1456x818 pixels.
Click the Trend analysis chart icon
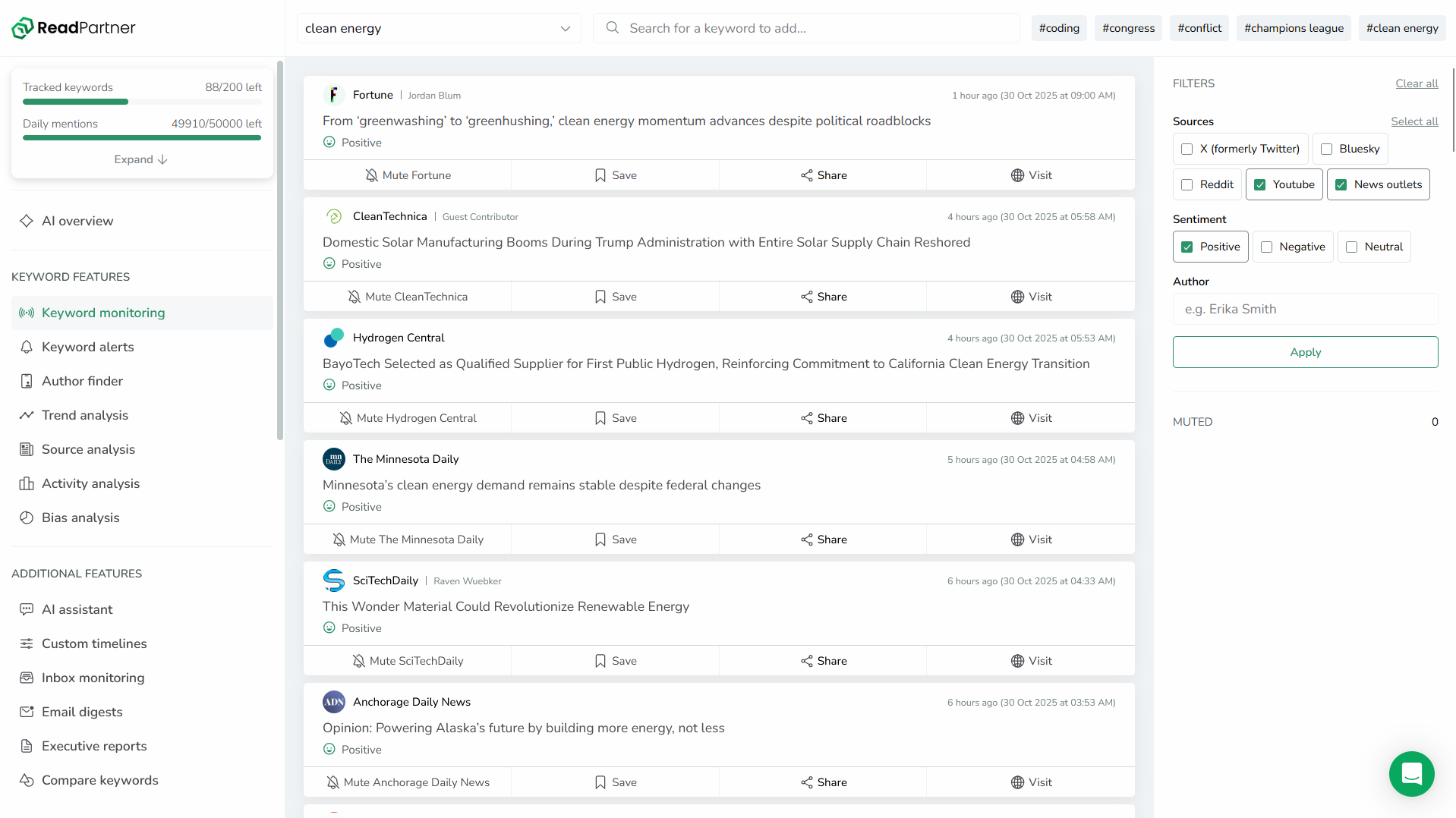click(27, 415)
